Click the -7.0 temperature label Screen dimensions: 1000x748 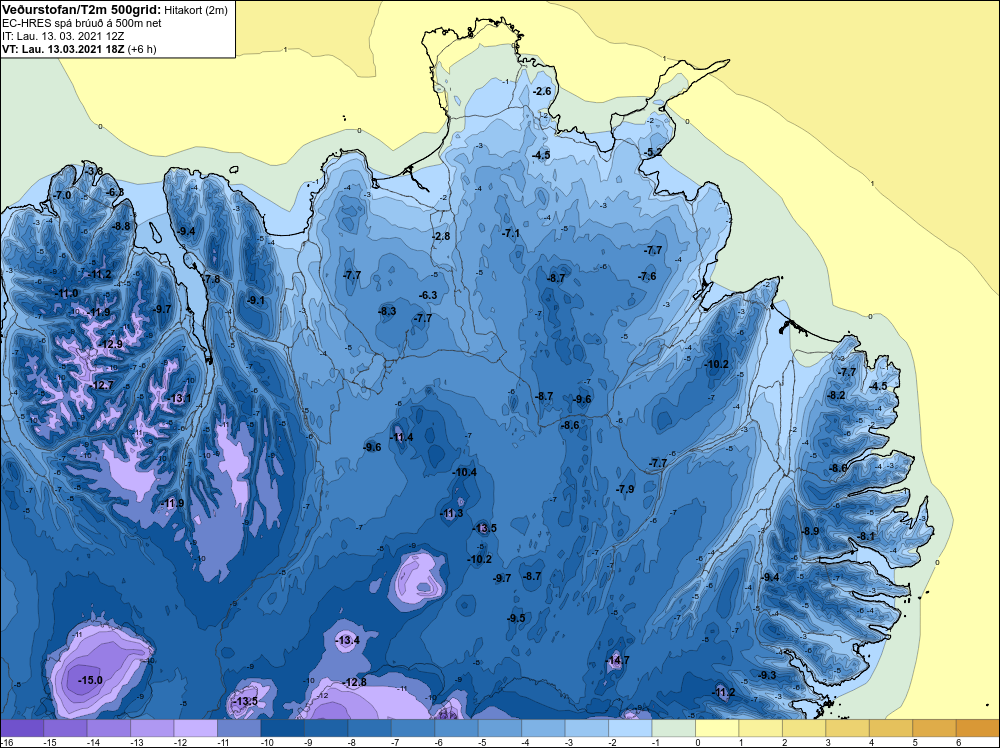62,195
